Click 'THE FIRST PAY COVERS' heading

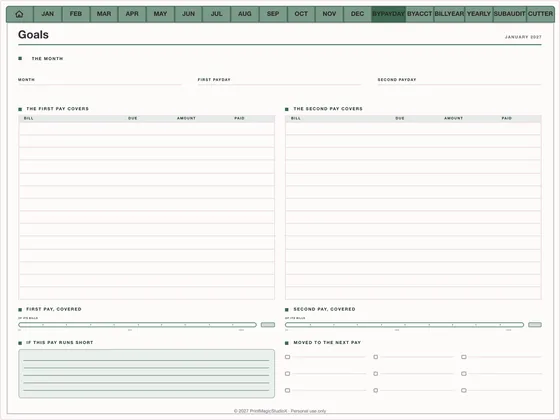coord(58,109)
